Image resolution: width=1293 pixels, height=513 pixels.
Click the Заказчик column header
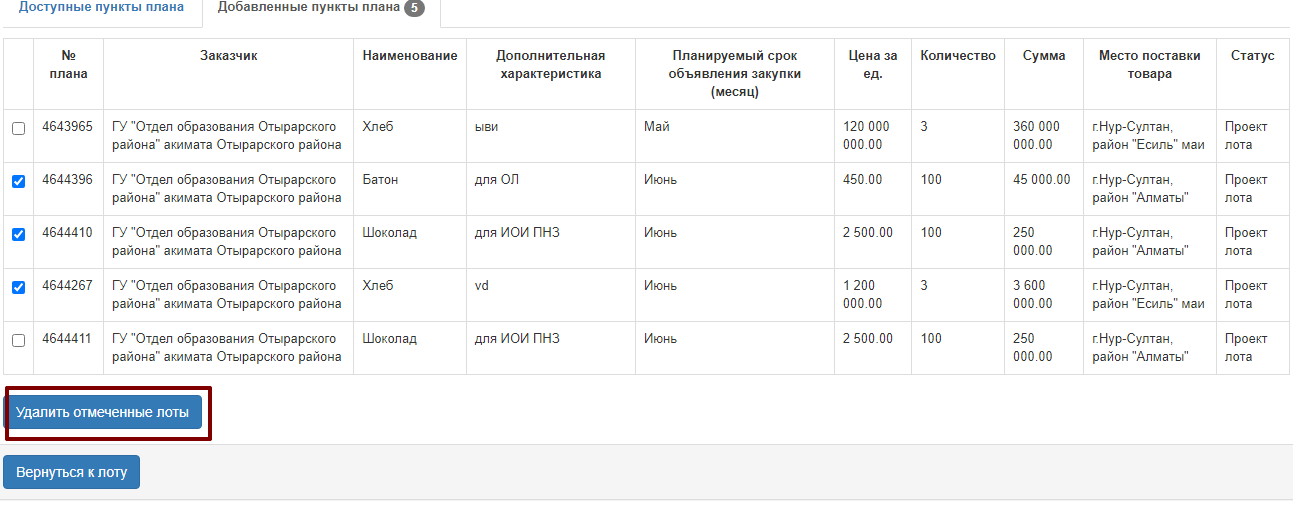click(228, 56)
